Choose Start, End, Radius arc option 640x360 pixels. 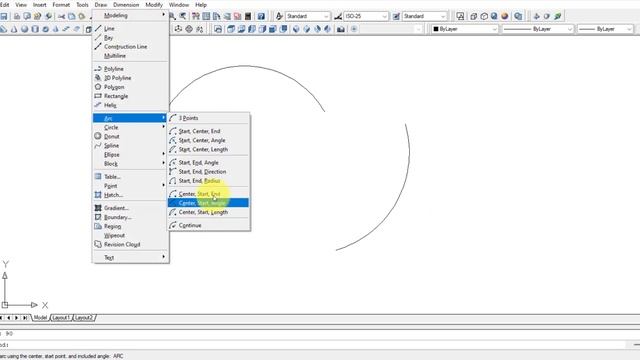[x=209, y=180]
